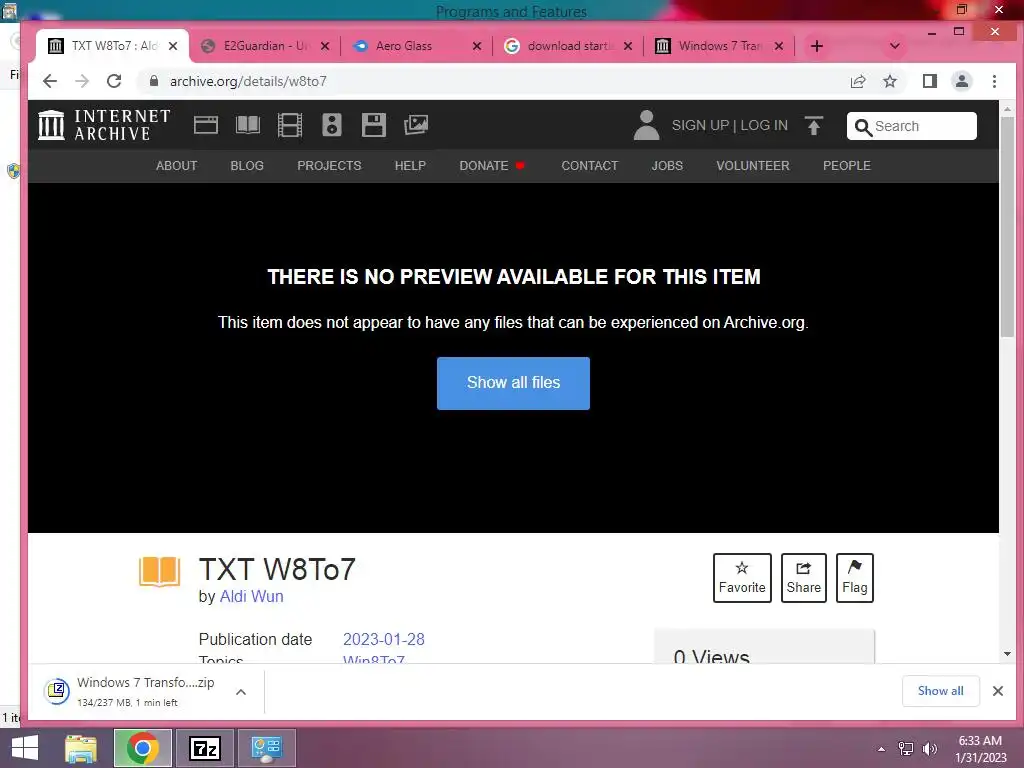
Task: Open the CONTACT menu item
Action: [590, 166]
